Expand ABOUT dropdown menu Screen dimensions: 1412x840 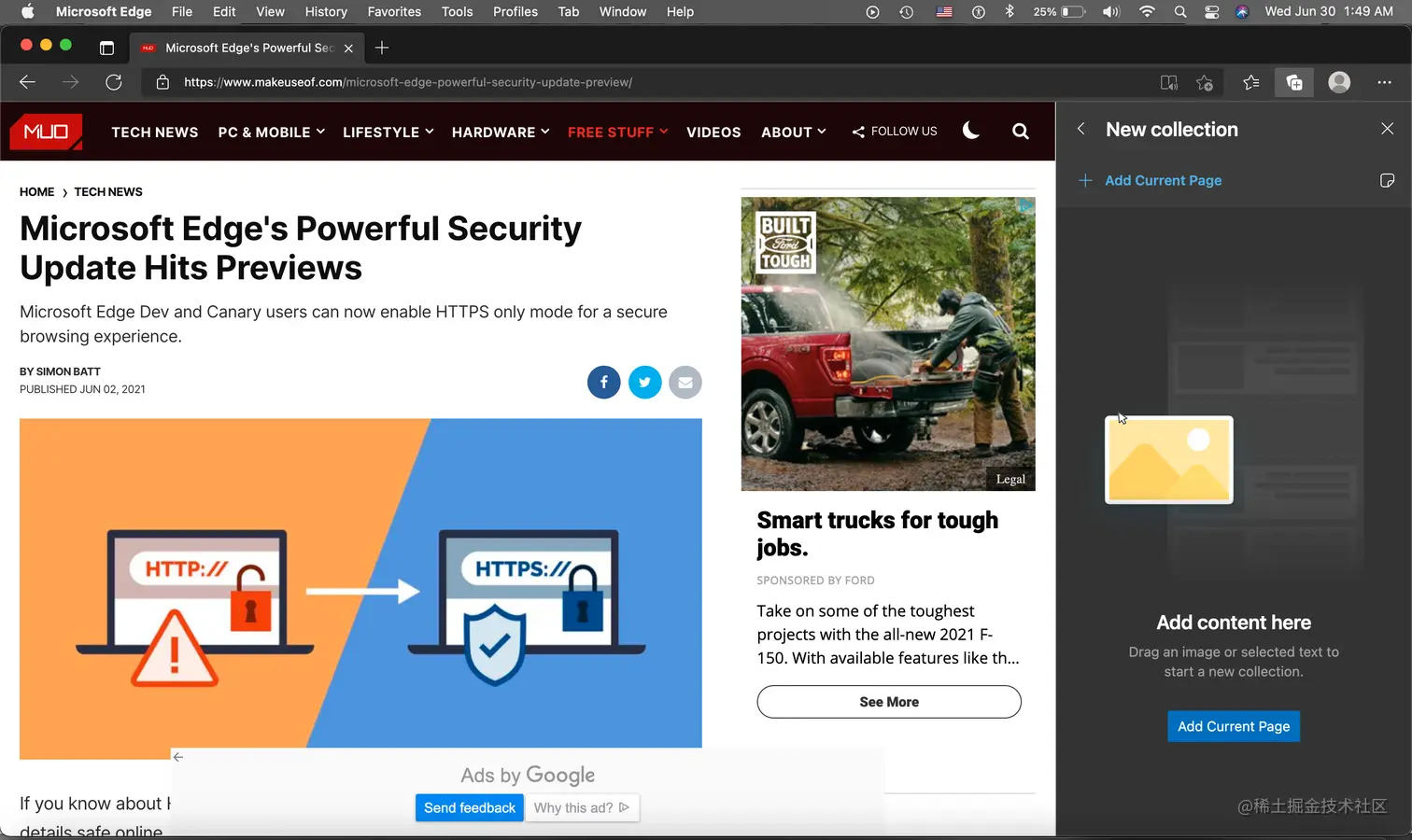pos(793,132)
